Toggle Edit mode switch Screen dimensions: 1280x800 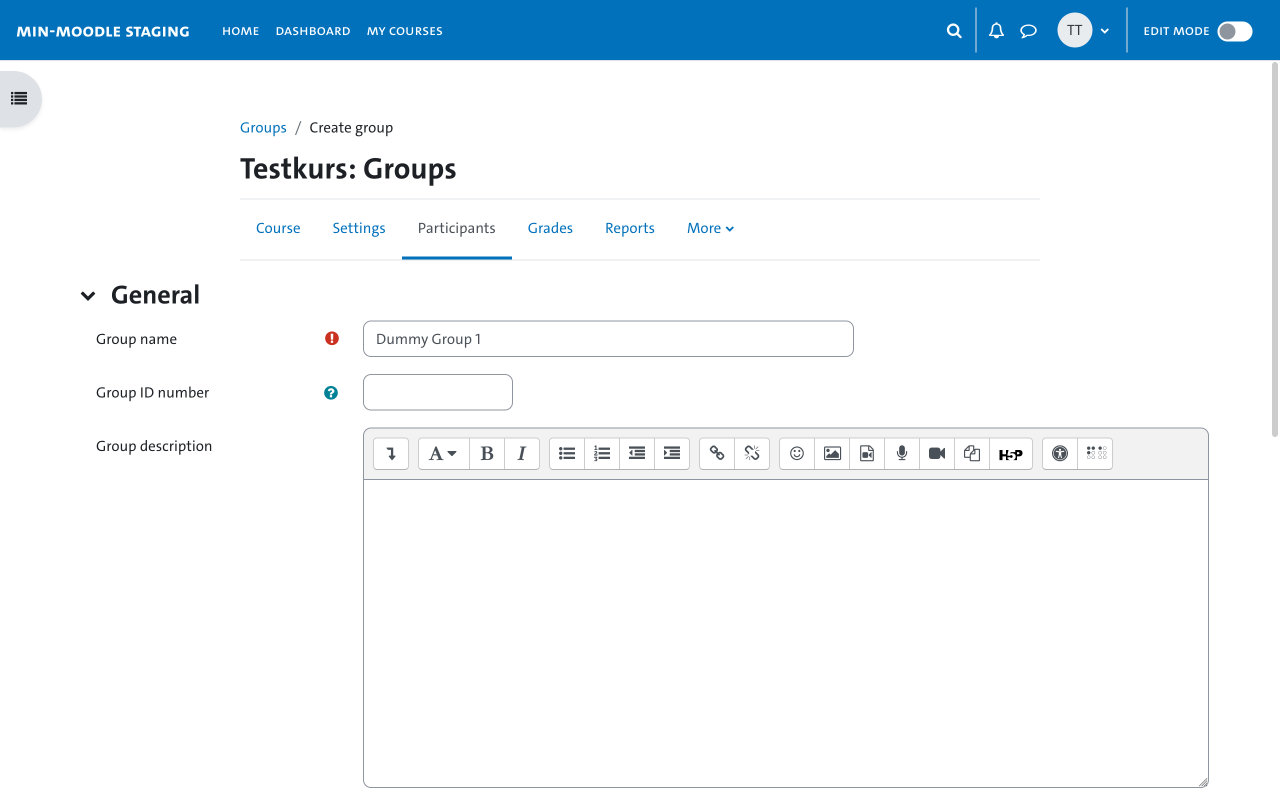[1234, 31]
